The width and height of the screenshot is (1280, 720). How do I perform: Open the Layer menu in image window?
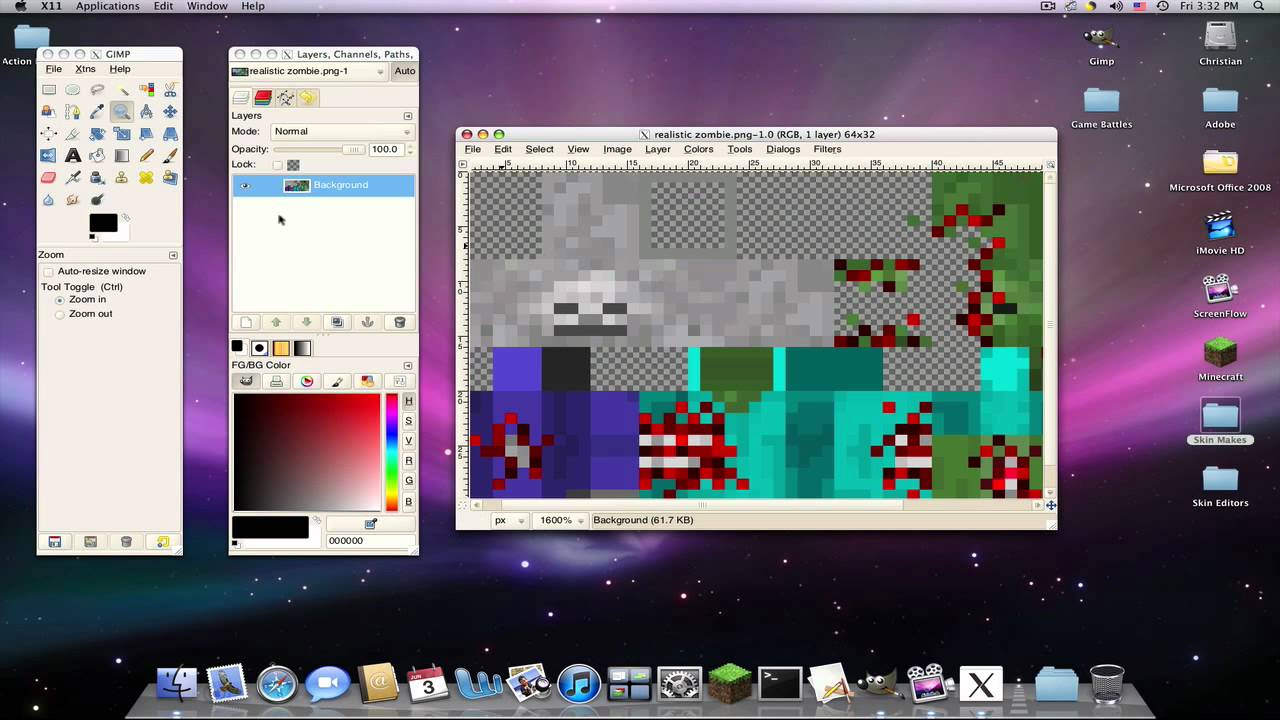(x=657, y=149)
